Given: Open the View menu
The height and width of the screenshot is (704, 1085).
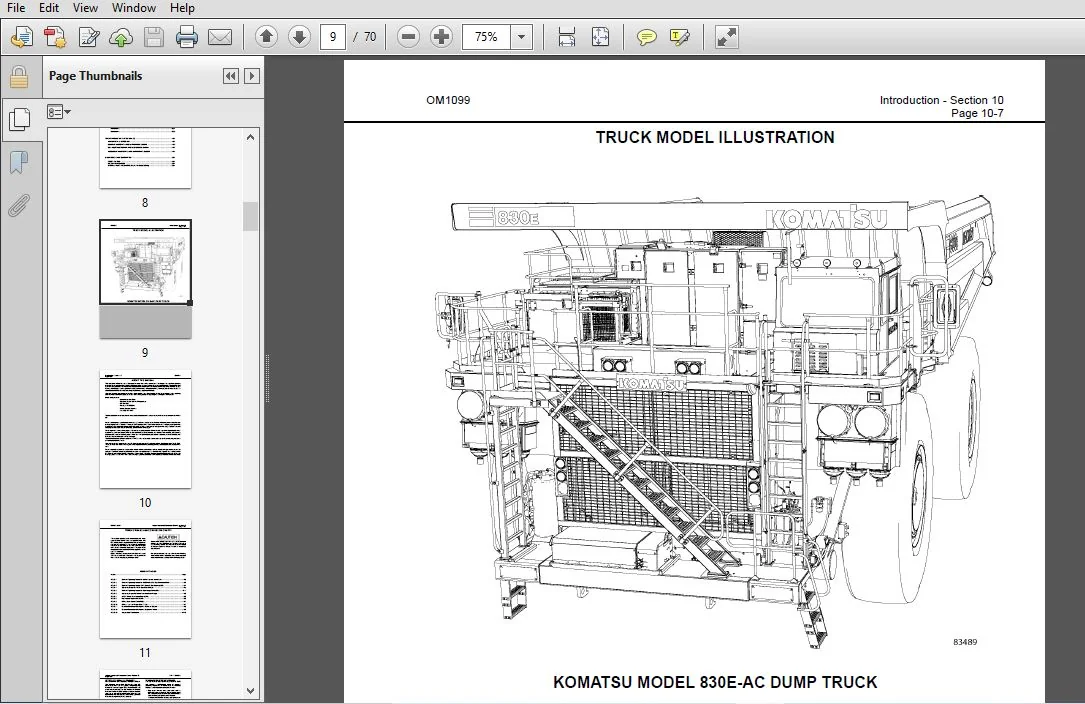Looking at the screenshot, I should (x=85, y=8).
